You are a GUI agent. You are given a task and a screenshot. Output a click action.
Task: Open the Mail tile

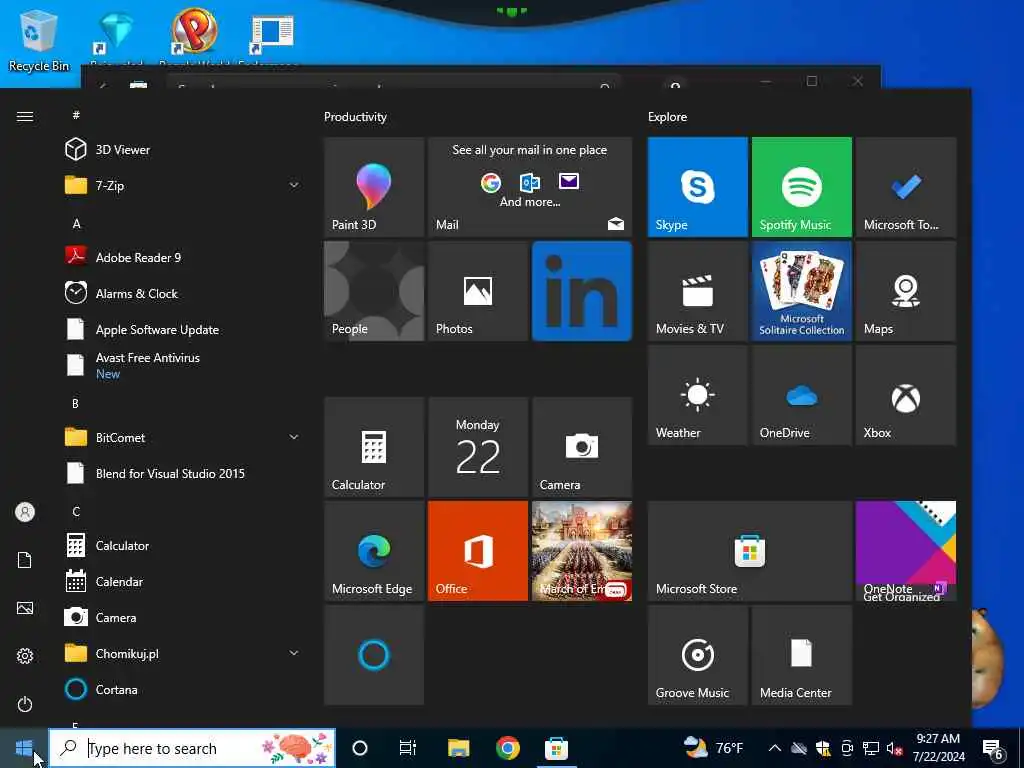[x=530, y=187]
